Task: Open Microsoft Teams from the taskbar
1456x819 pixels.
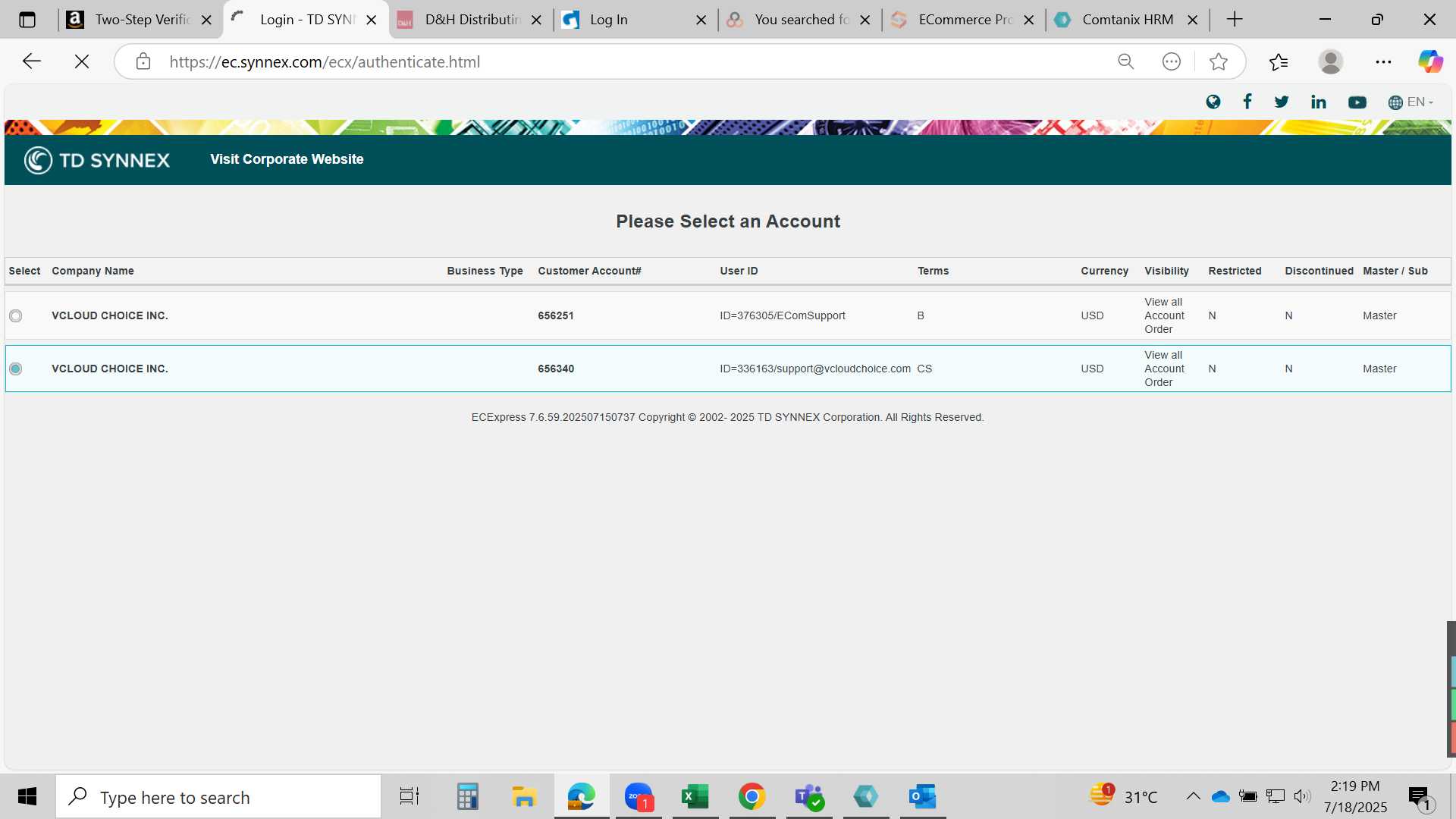Action: coord(809,796)
